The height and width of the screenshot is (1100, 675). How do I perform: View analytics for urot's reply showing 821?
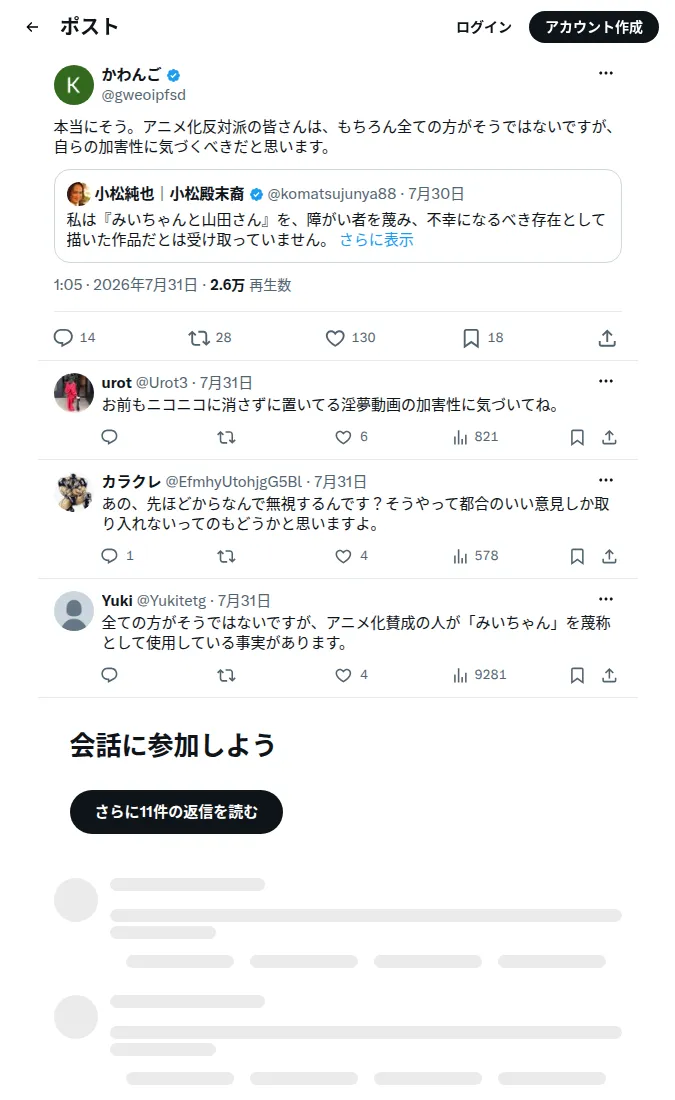point(476,437)
